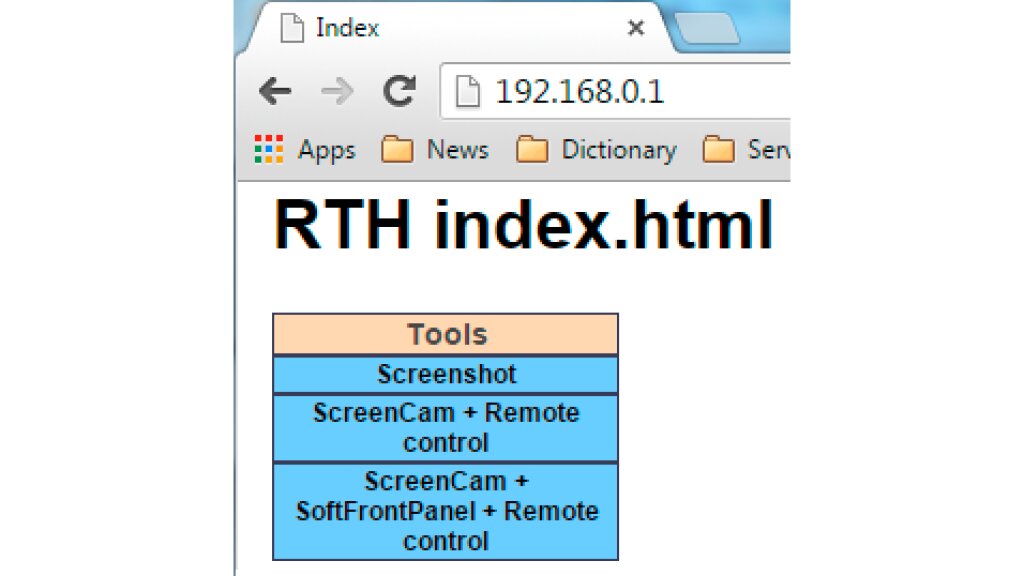Open ScreenCam + Remote control link
The image size is (1024, 576).
(446, 428)
